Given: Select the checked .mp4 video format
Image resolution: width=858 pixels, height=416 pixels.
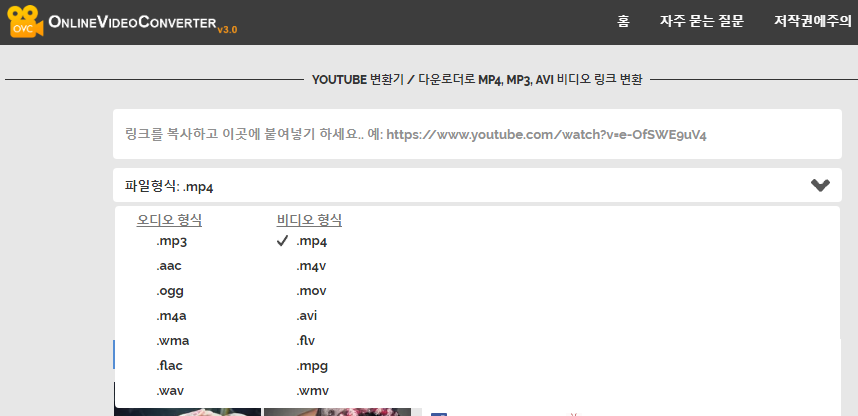Looking at the screenshot, I should [311, 241].
